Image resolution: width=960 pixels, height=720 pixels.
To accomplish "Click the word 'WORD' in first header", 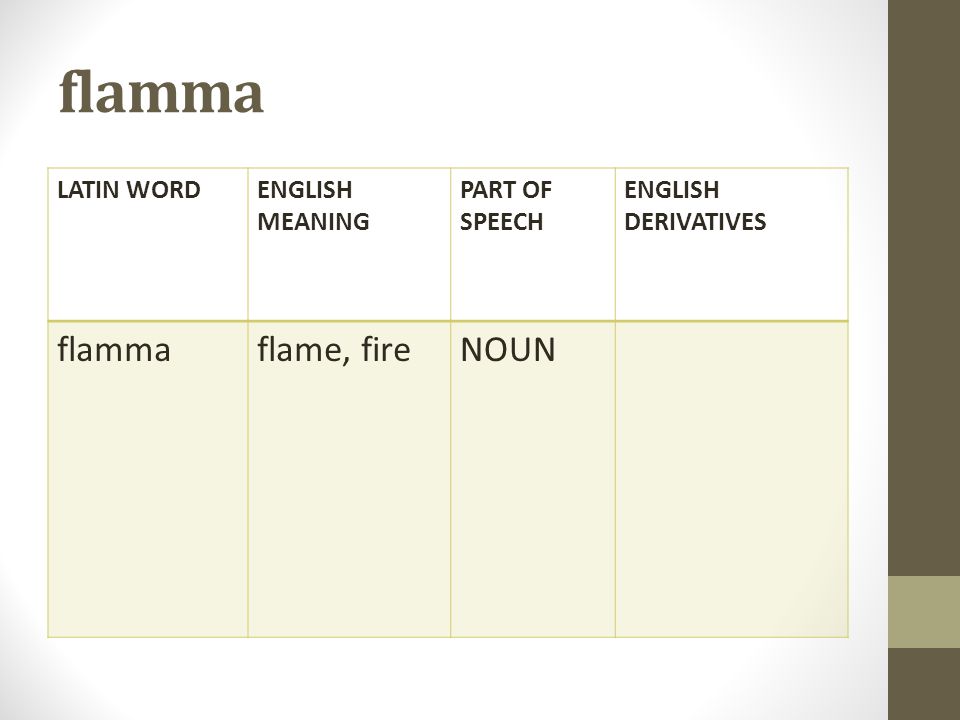I will [163, 190].
